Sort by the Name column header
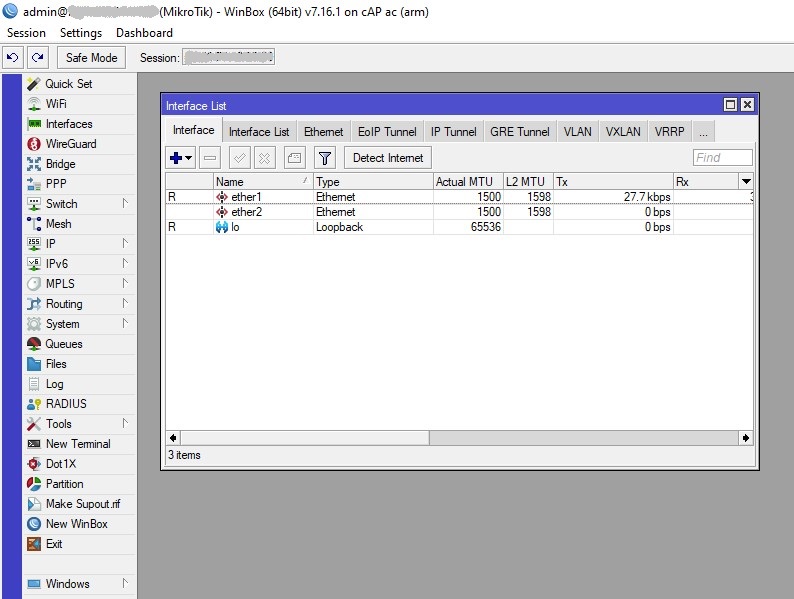Viewport: 794px width, 599px height. tap(263, 181)
